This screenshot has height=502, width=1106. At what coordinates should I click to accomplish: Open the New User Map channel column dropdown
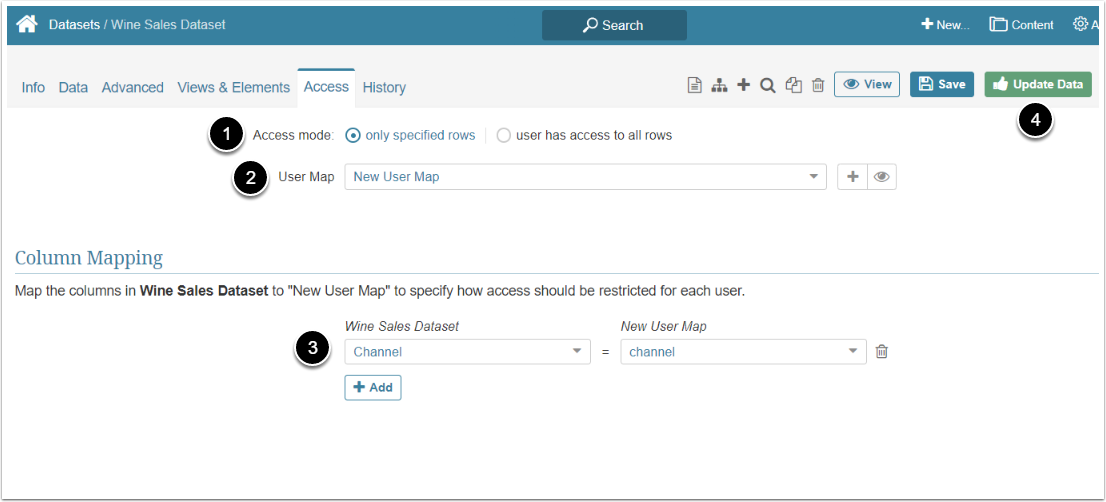[743, 352]
